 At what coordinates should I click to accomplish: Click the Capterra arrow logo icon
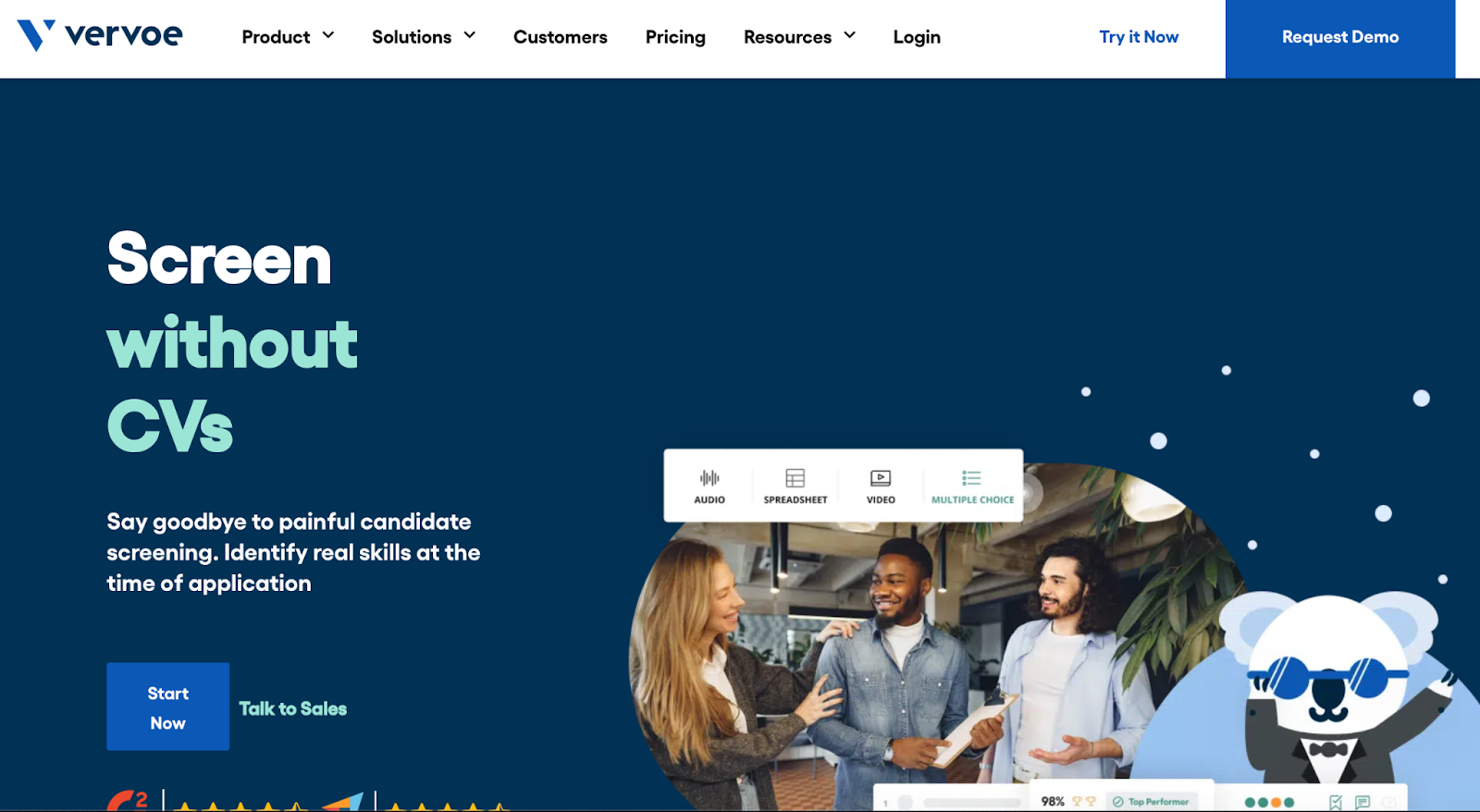point(343,802)
